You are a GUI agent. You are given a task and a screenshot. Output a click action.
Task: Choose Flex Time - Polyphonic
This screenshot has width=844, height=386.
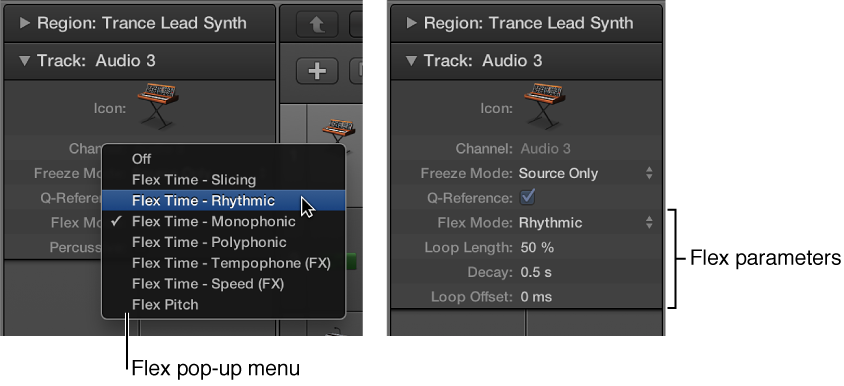tap(223, 242)
